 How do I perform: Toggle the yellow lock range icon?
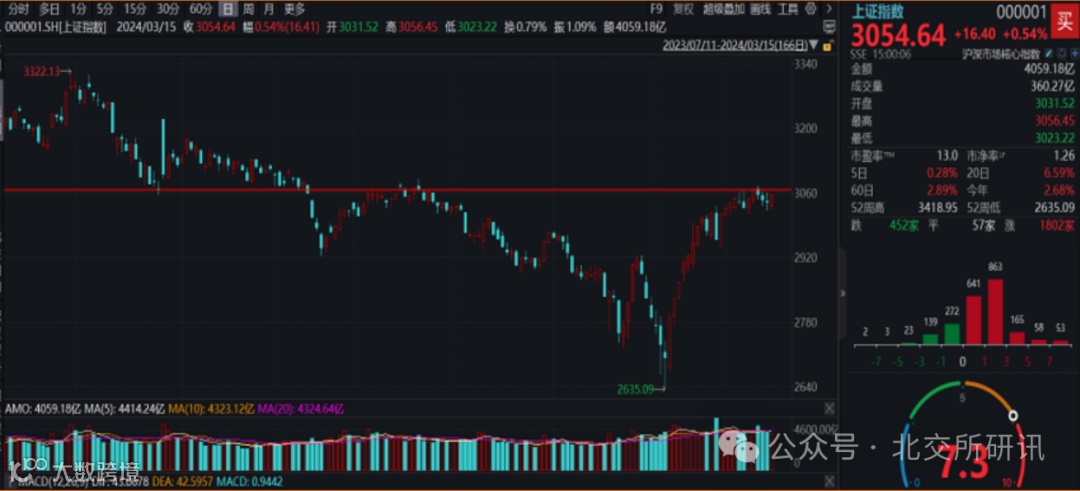(827, 45)
